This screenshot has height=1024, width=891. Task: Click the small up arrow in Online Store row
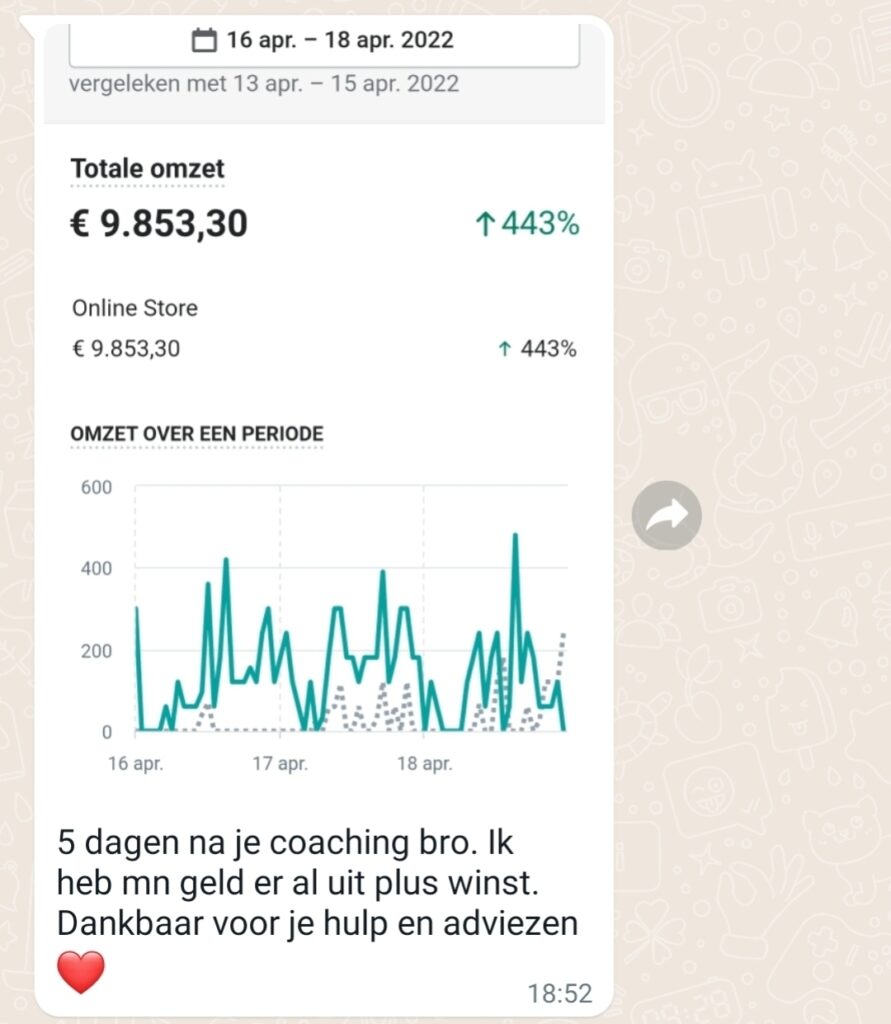point(504,349)
